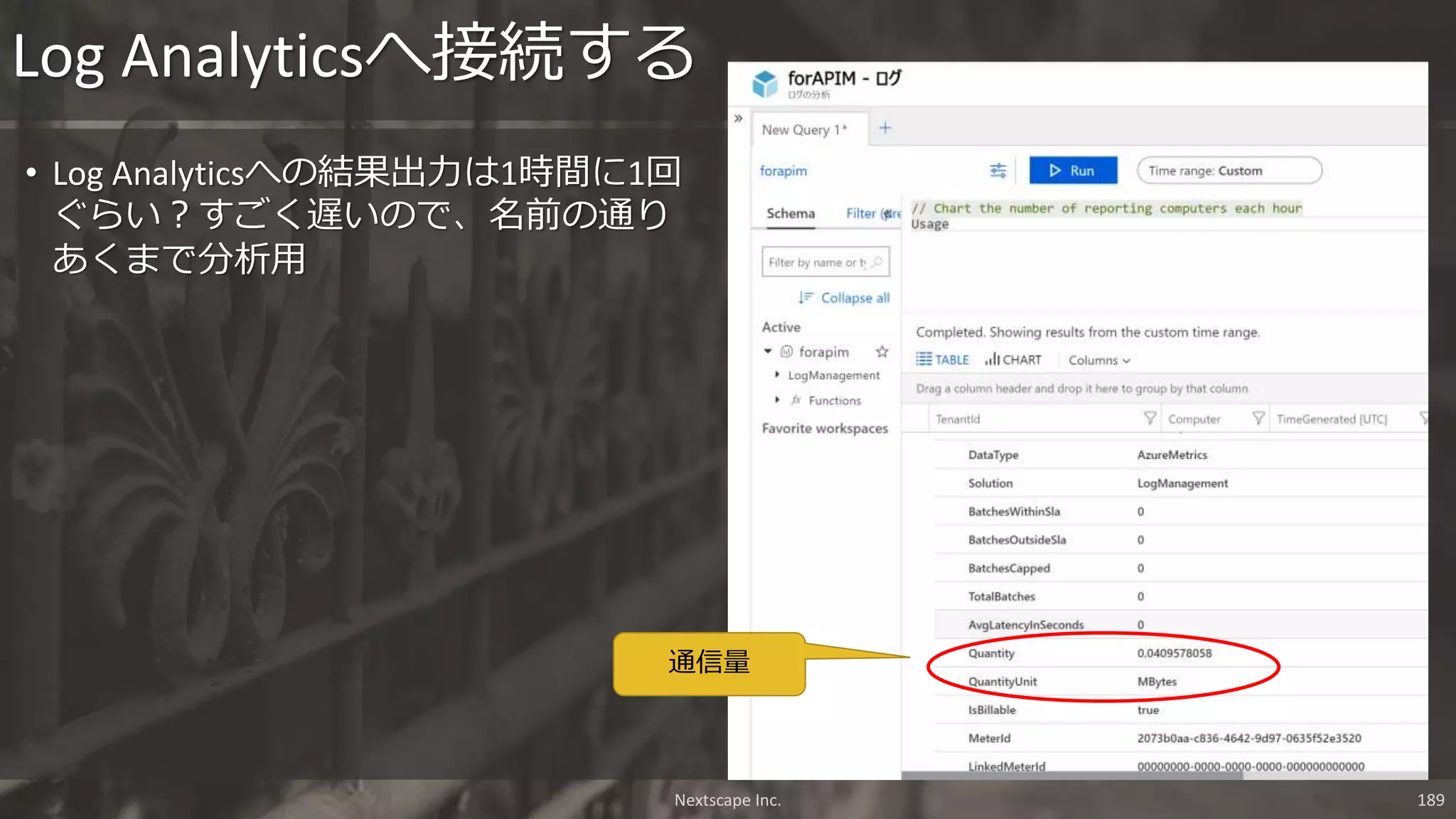Screen dimensions: 1456x819
Task: Select the AvgLatencyInSeconds row
Action: pyautogui.click(x=1180, y=625)
